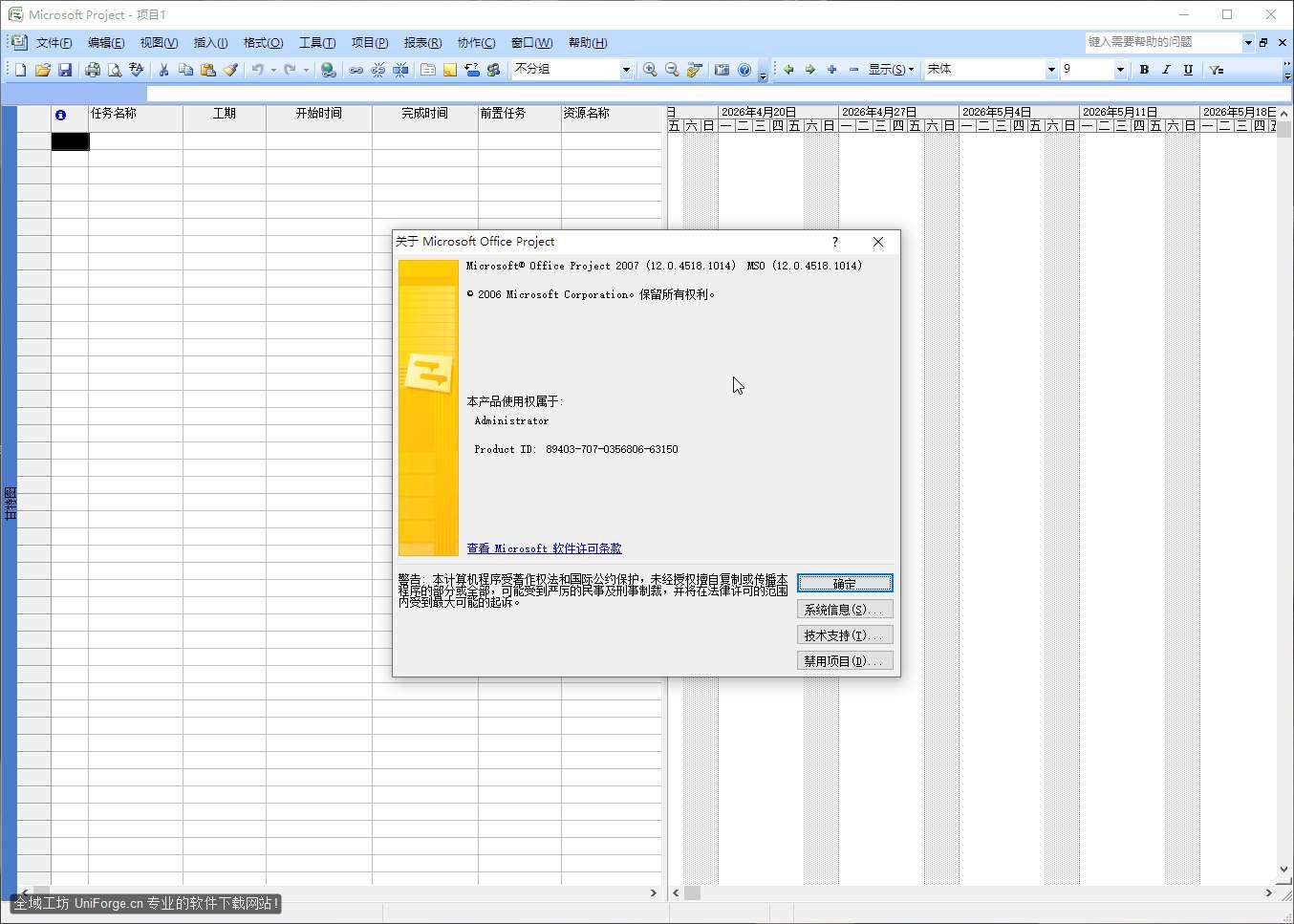Viewport: 1294px width, 924px height.
Task: Indent the task with the right green arrow
Action: [x=810, y=70]
